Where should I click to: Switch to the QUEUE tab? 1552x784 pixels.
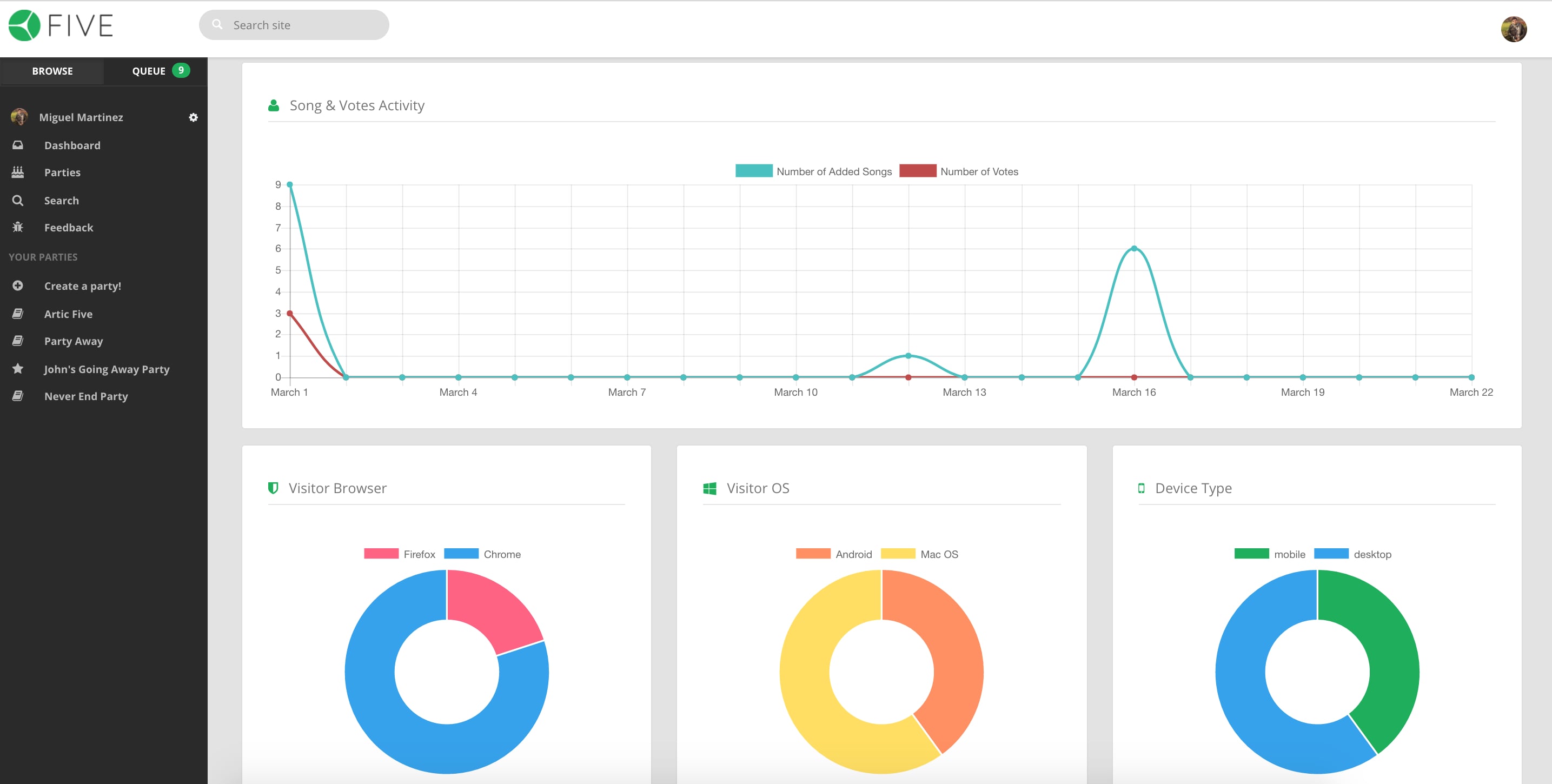(155, 71)
